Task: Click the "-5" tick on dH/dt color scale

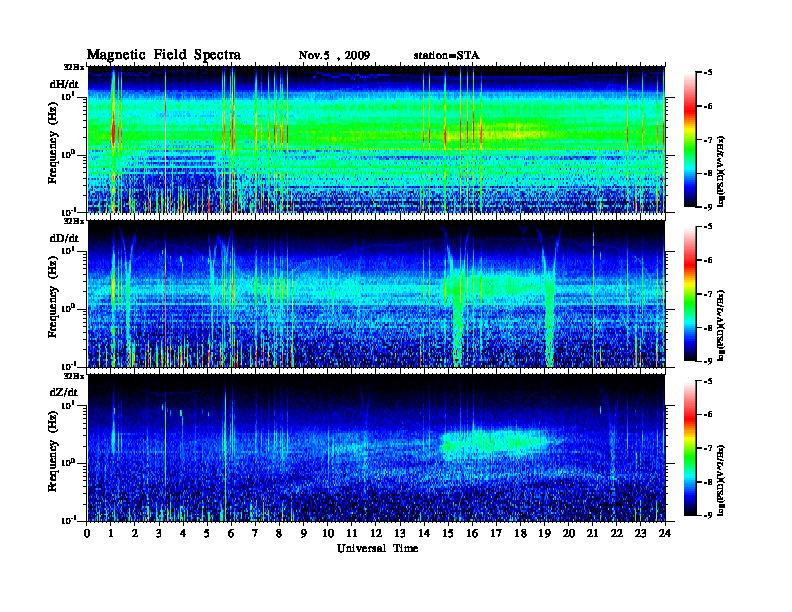Action: (707, 73)
